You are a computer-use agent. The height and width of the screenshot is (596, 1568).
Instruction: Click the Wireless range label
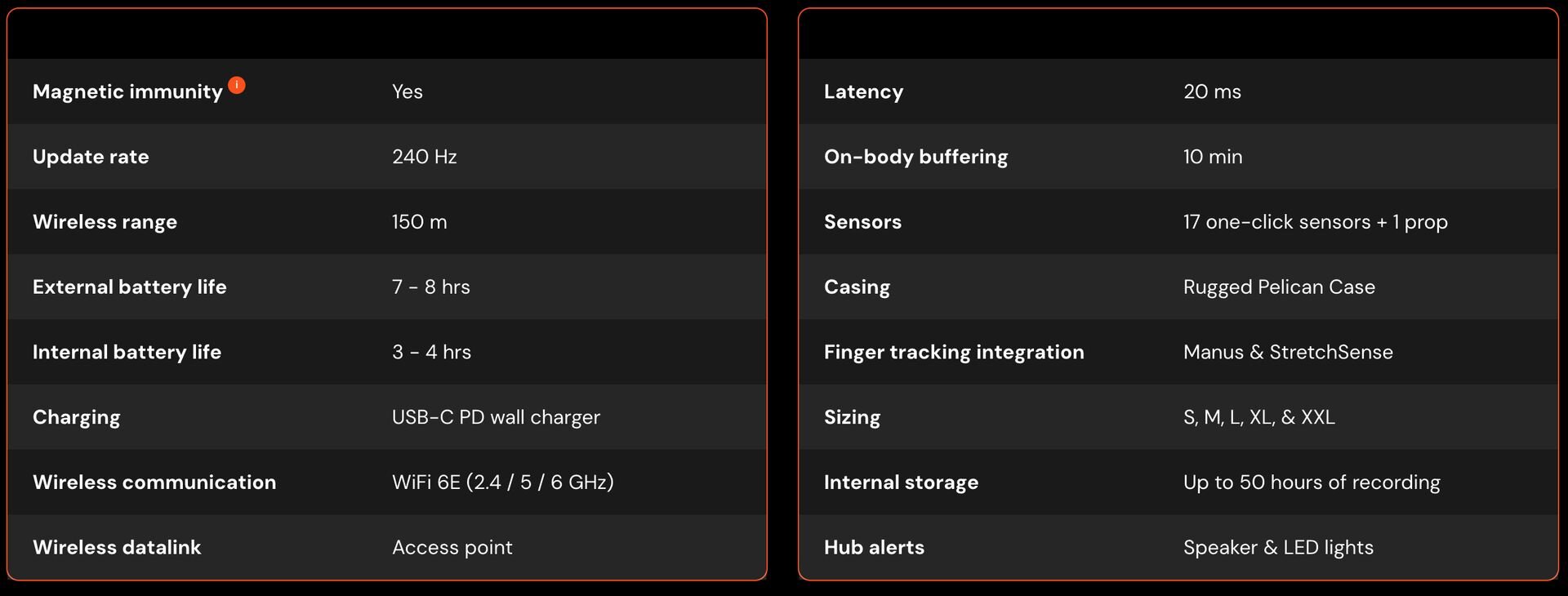coord(105,222)
